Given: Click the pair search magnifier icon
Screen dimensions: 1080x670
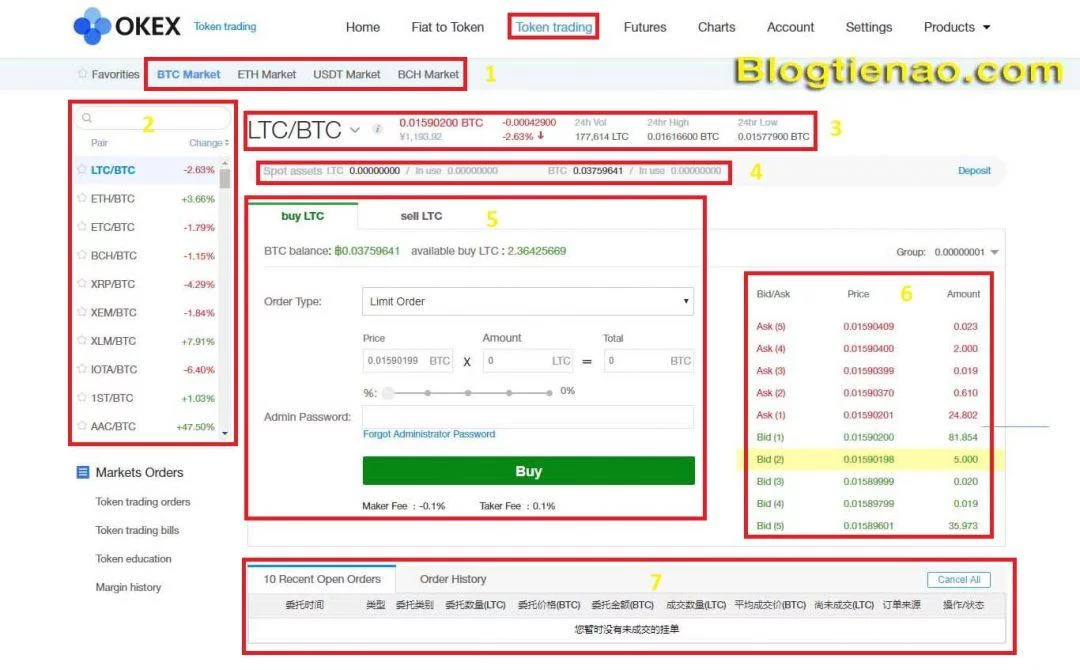Looking at the screenshot, I should coord(87,118).
